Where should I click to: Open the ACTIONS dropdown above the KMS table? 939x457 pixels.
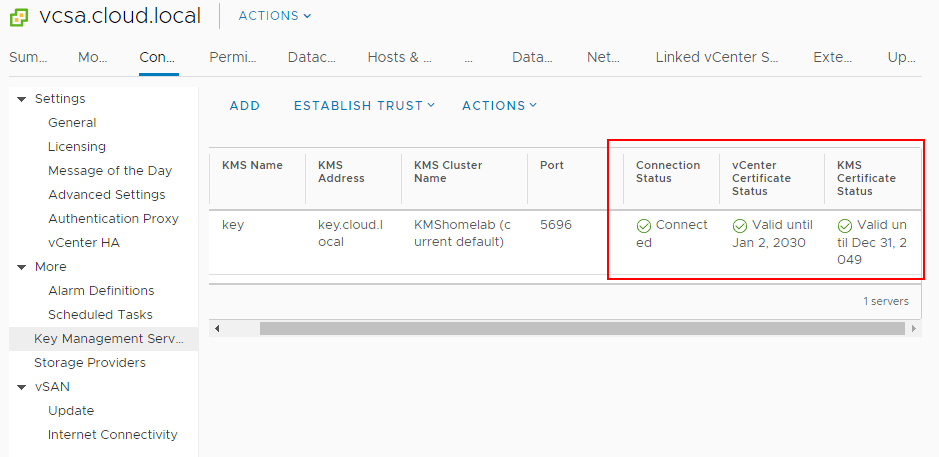coord(499,105)
